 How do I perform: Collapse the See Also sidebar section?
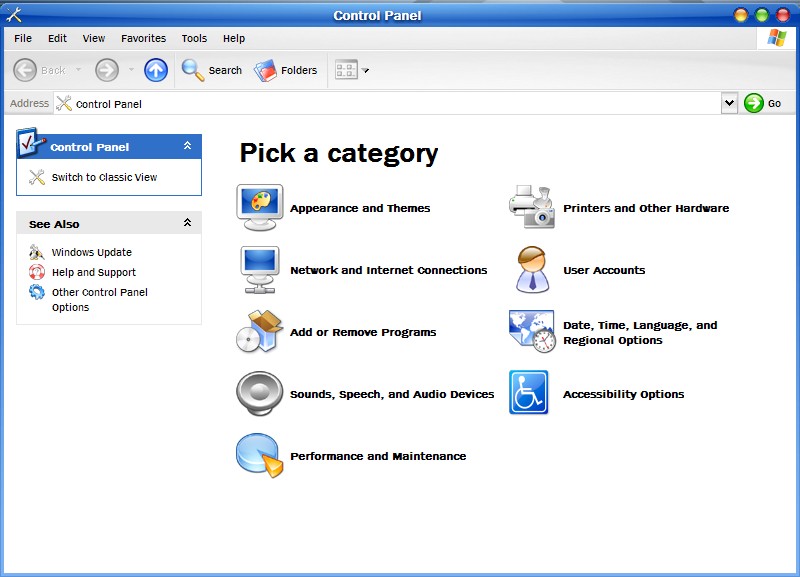(x=187, y=223)
